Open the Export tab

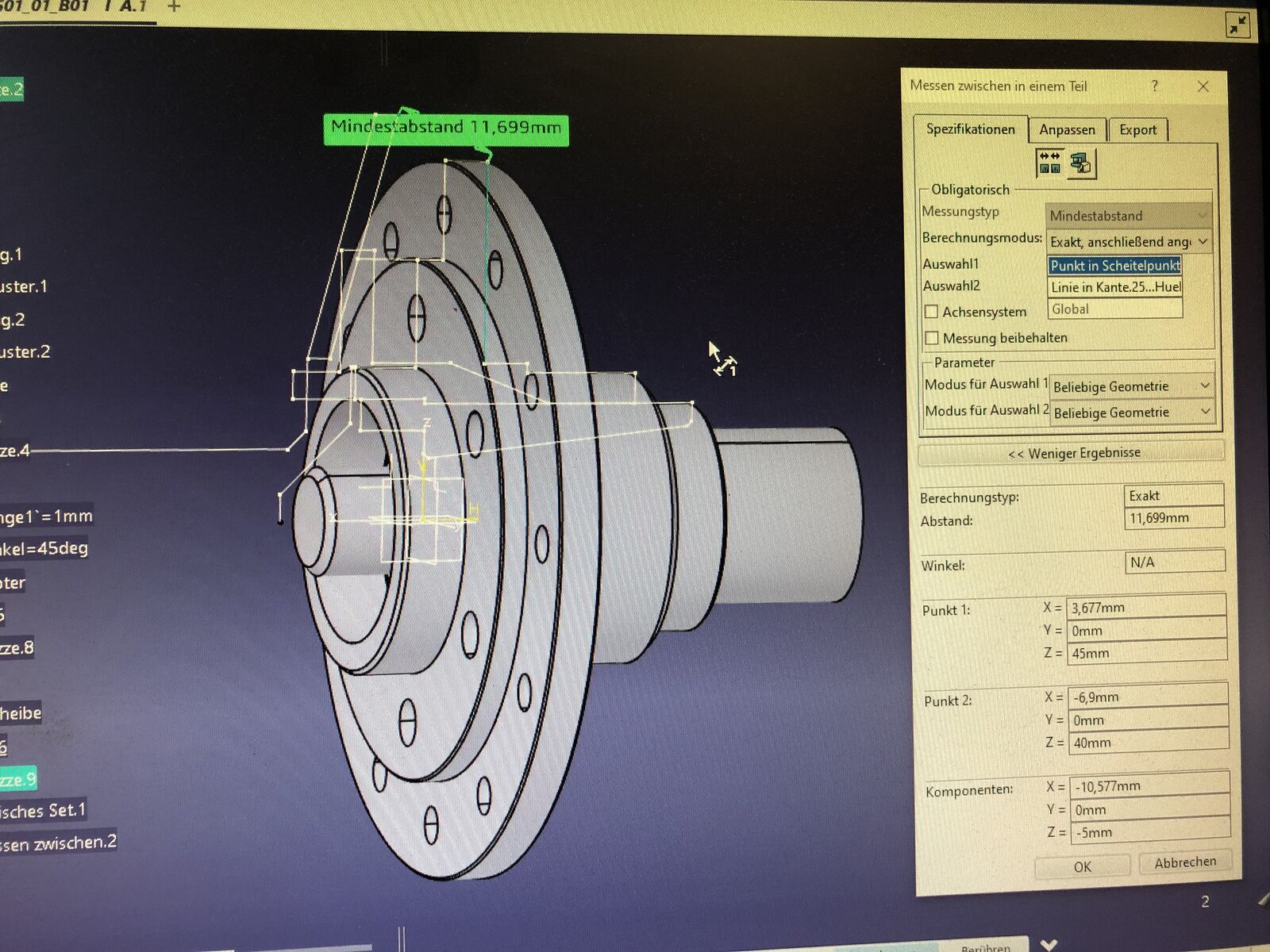(x=1137, y=130)
